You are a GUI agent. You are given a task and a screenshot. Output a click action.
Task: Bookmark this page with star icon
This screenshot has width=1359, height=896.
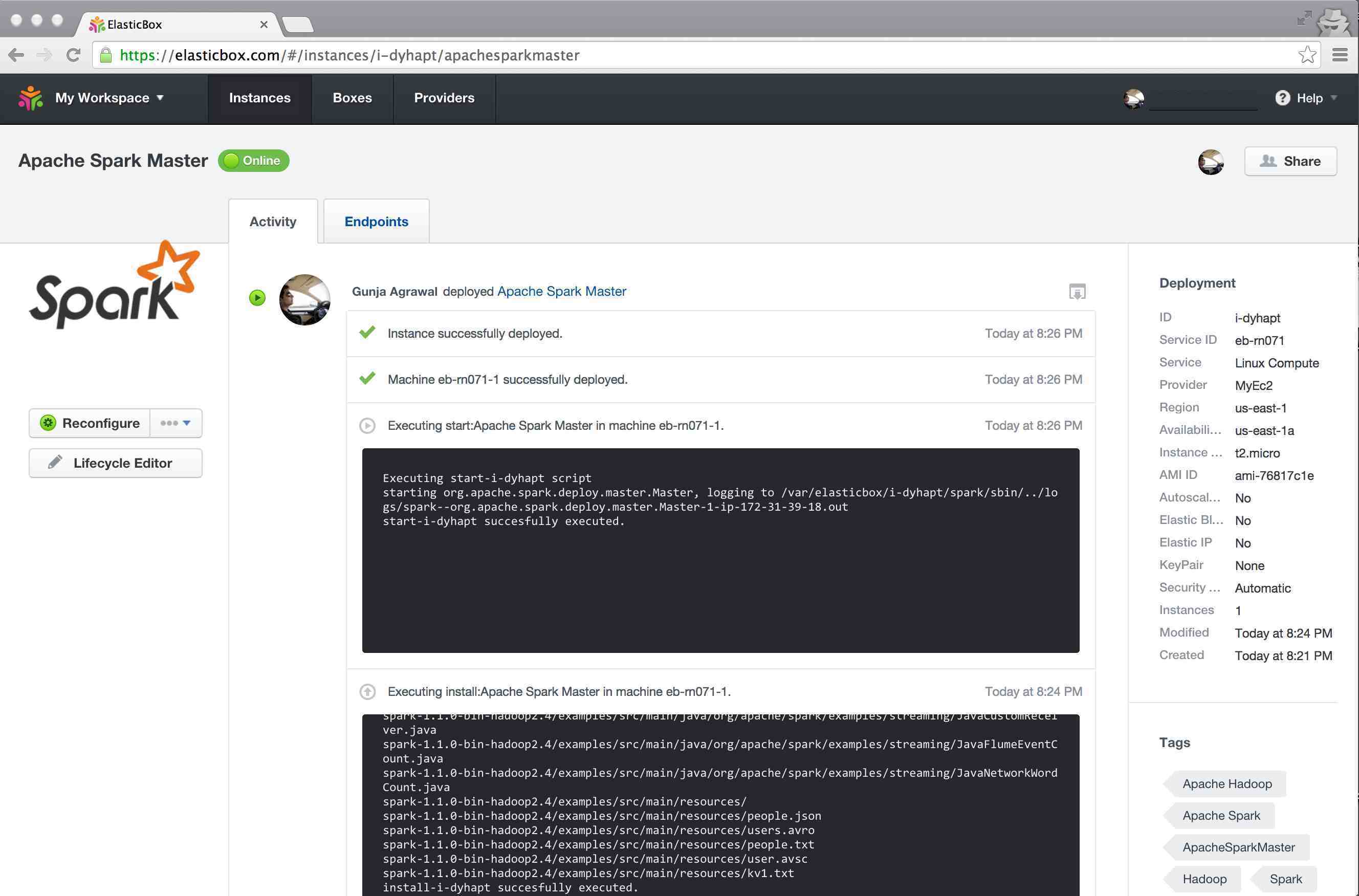(1307, 55)
